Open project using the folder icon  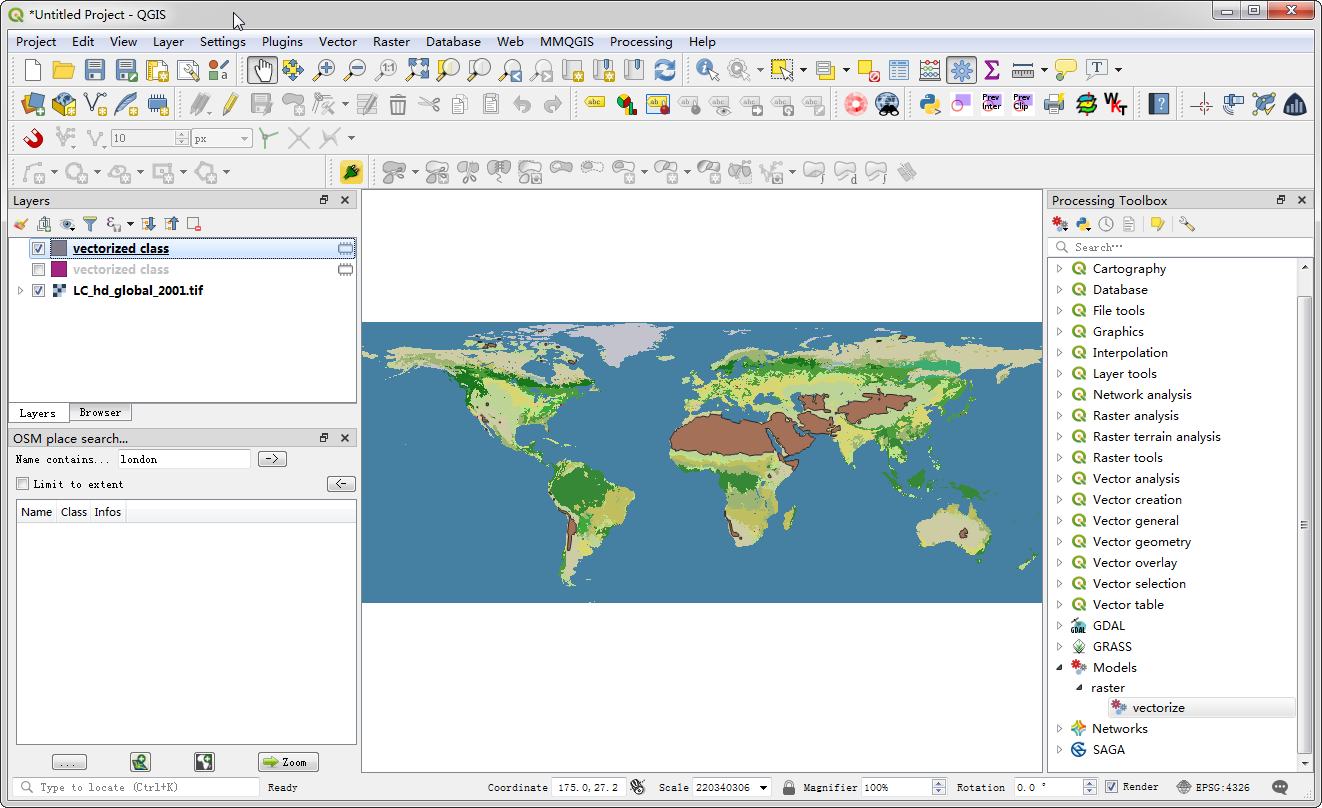point(64,70)
